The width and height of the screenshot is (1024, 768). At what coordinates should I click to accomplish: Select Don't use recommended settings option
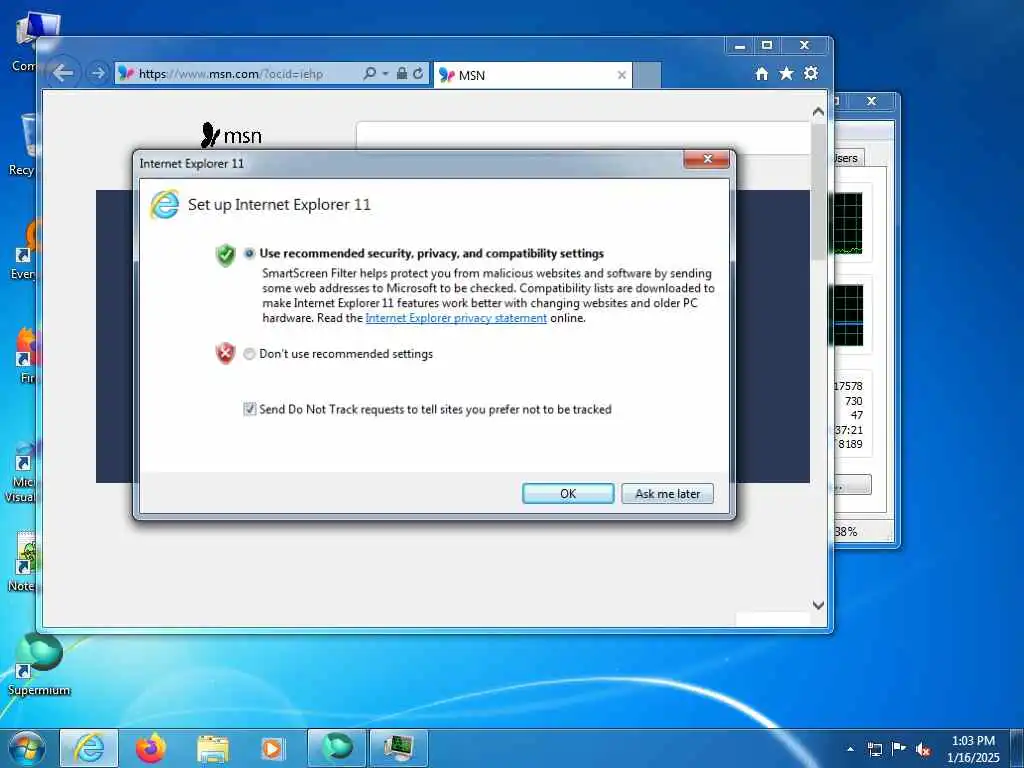pyautogui.click(x=249, y=354)
